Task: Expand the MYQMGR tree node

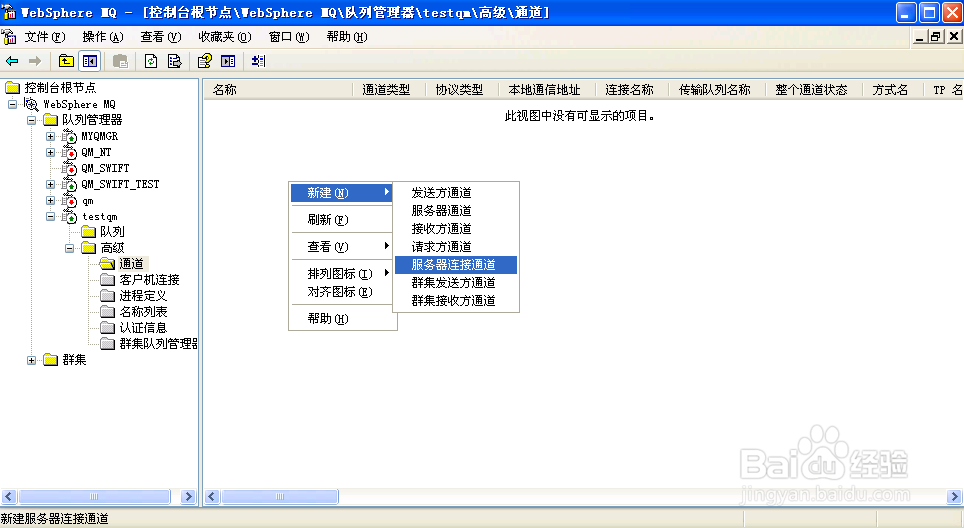Action: pyautogui.click(x=50, y=136)
